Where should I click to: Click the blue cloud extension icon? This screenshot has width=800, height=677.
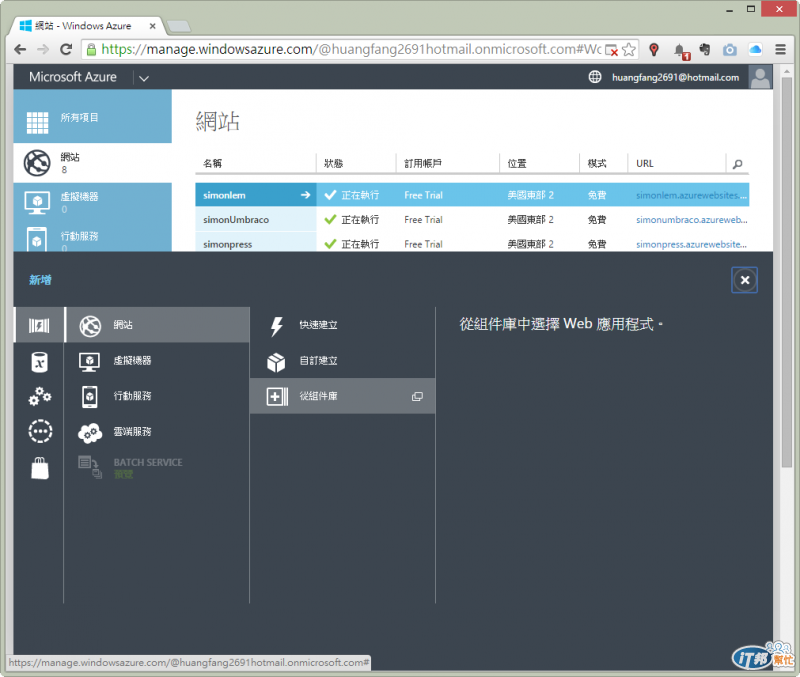tap(755, 49)
